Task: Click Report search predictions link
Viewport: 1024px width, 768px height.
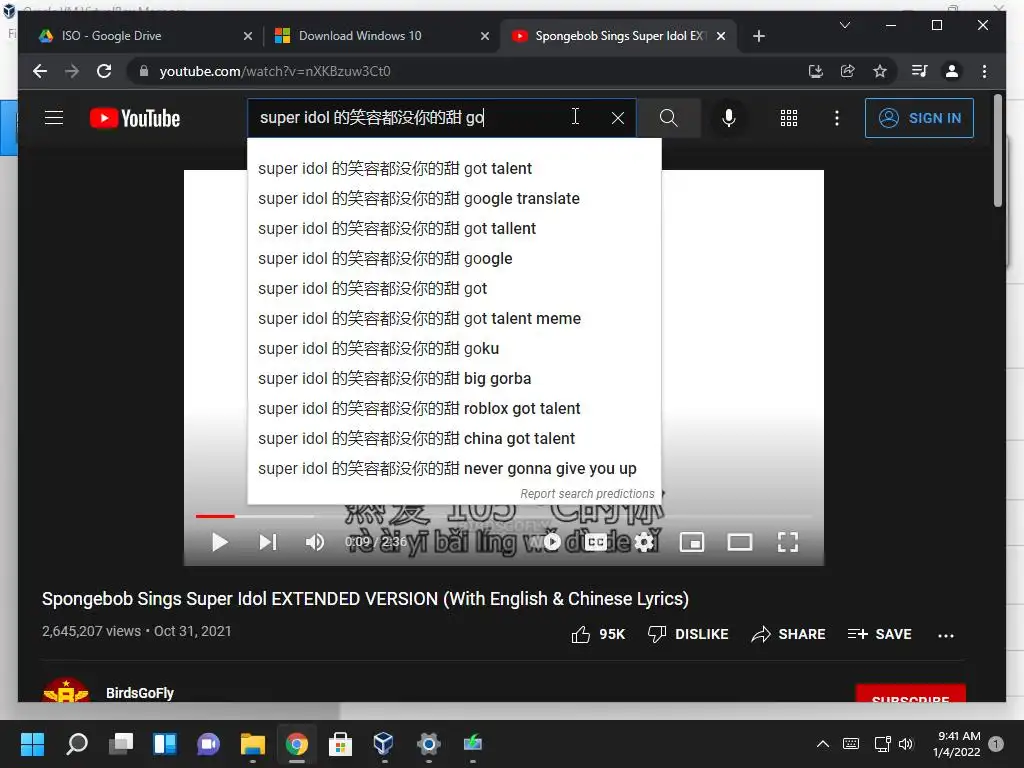Action: point(587,494)
